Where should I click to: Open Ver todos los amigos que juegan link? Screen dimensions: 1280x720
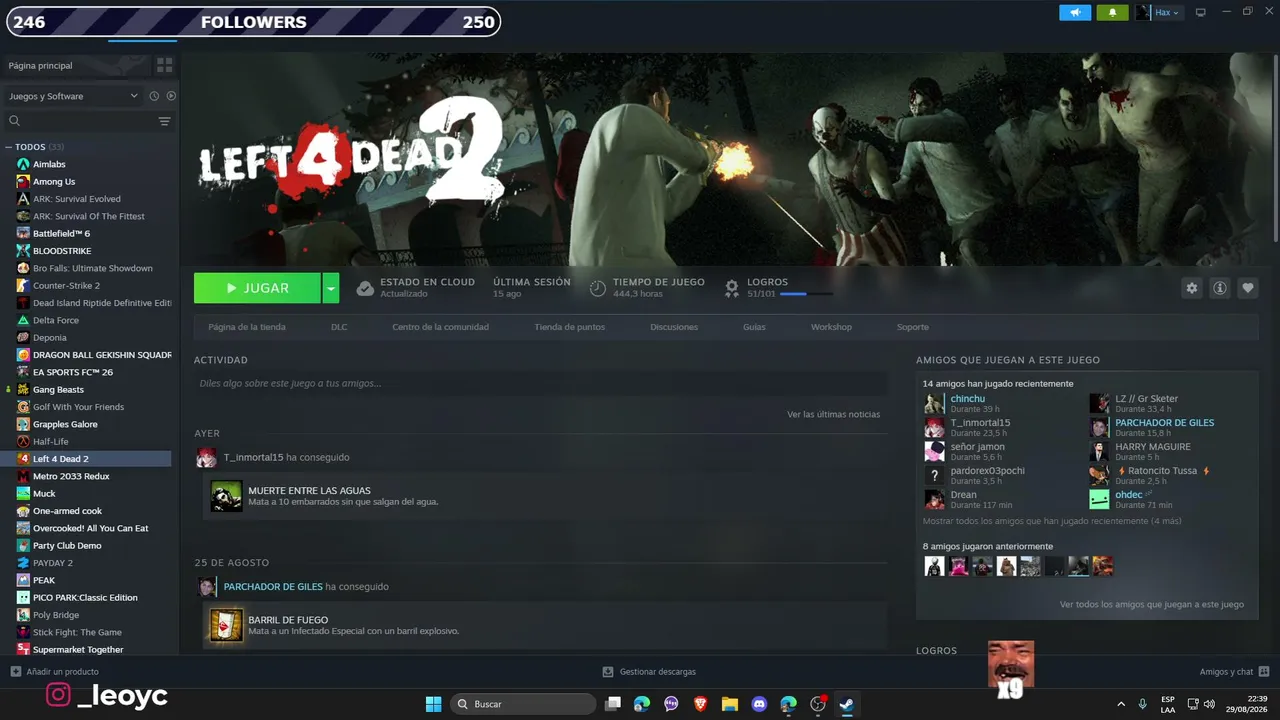tap(1152, 604)
